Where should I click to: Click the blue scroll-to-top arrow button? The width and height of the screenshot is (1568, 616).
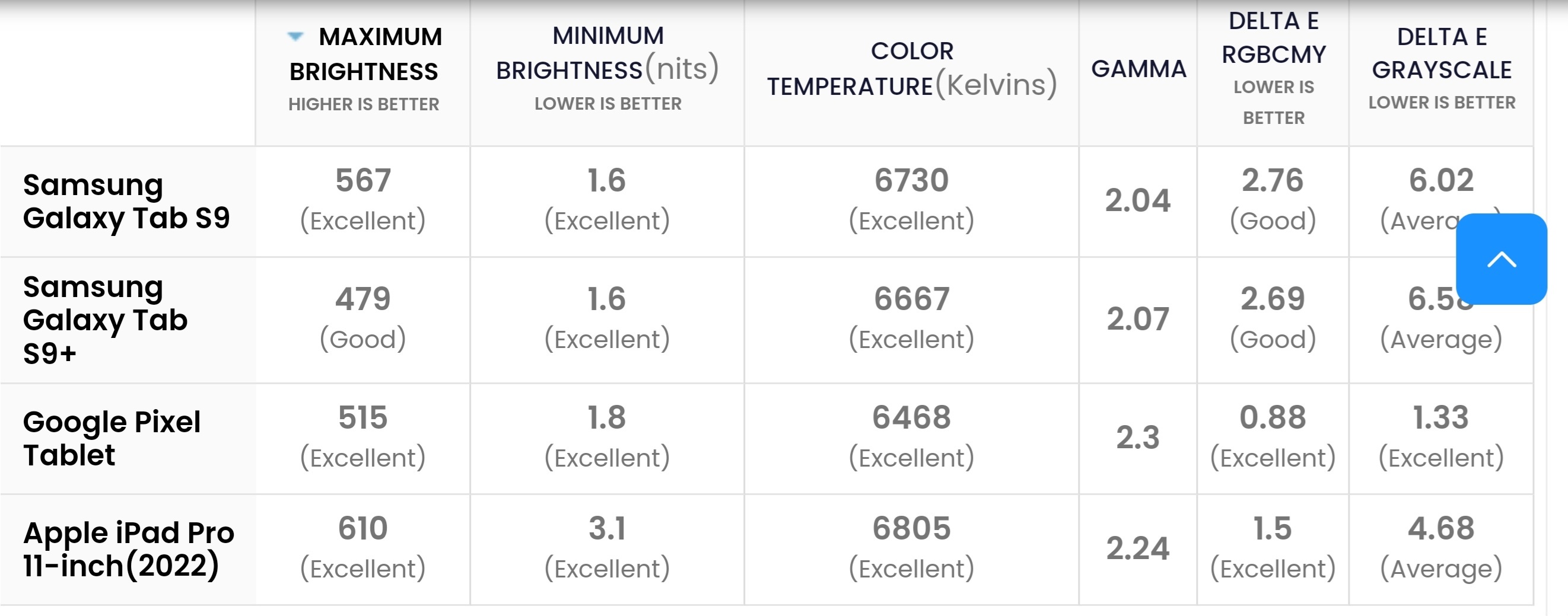pos(1501,259)
